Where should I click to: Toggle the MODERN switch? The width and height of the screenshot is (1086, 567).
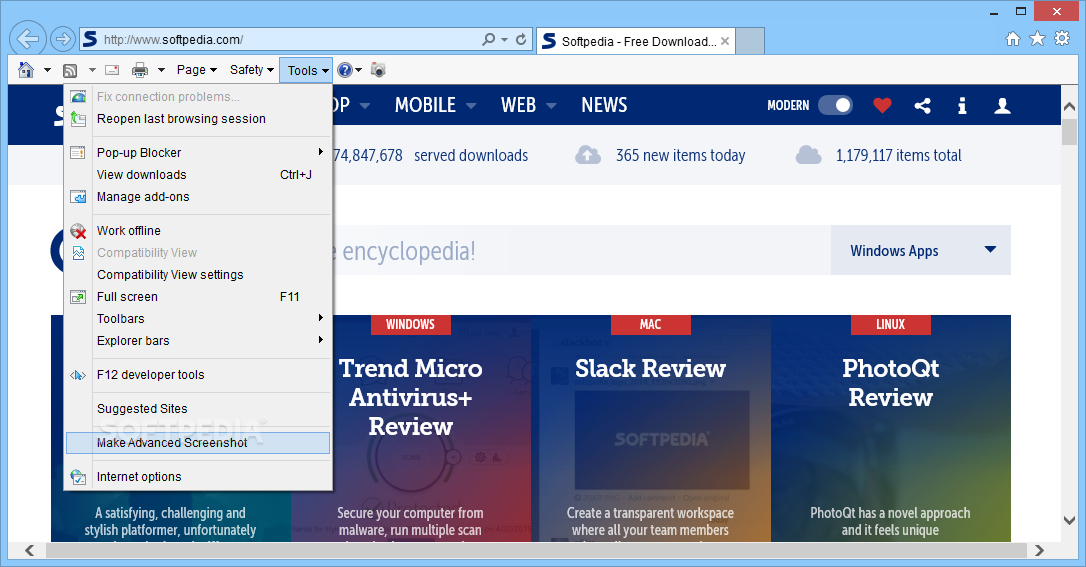coord(835,105)
